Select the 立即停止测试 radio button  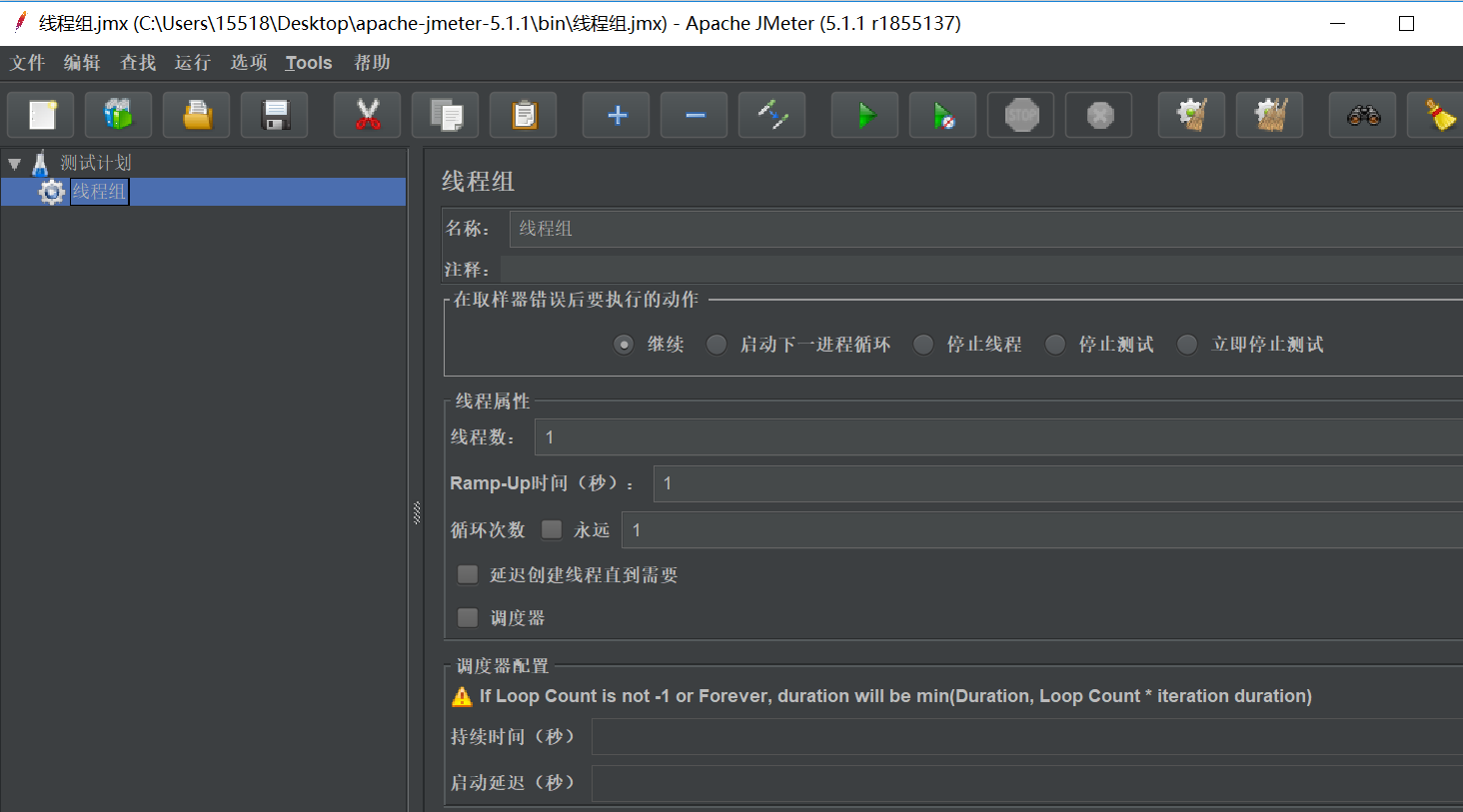point(1187,345)
